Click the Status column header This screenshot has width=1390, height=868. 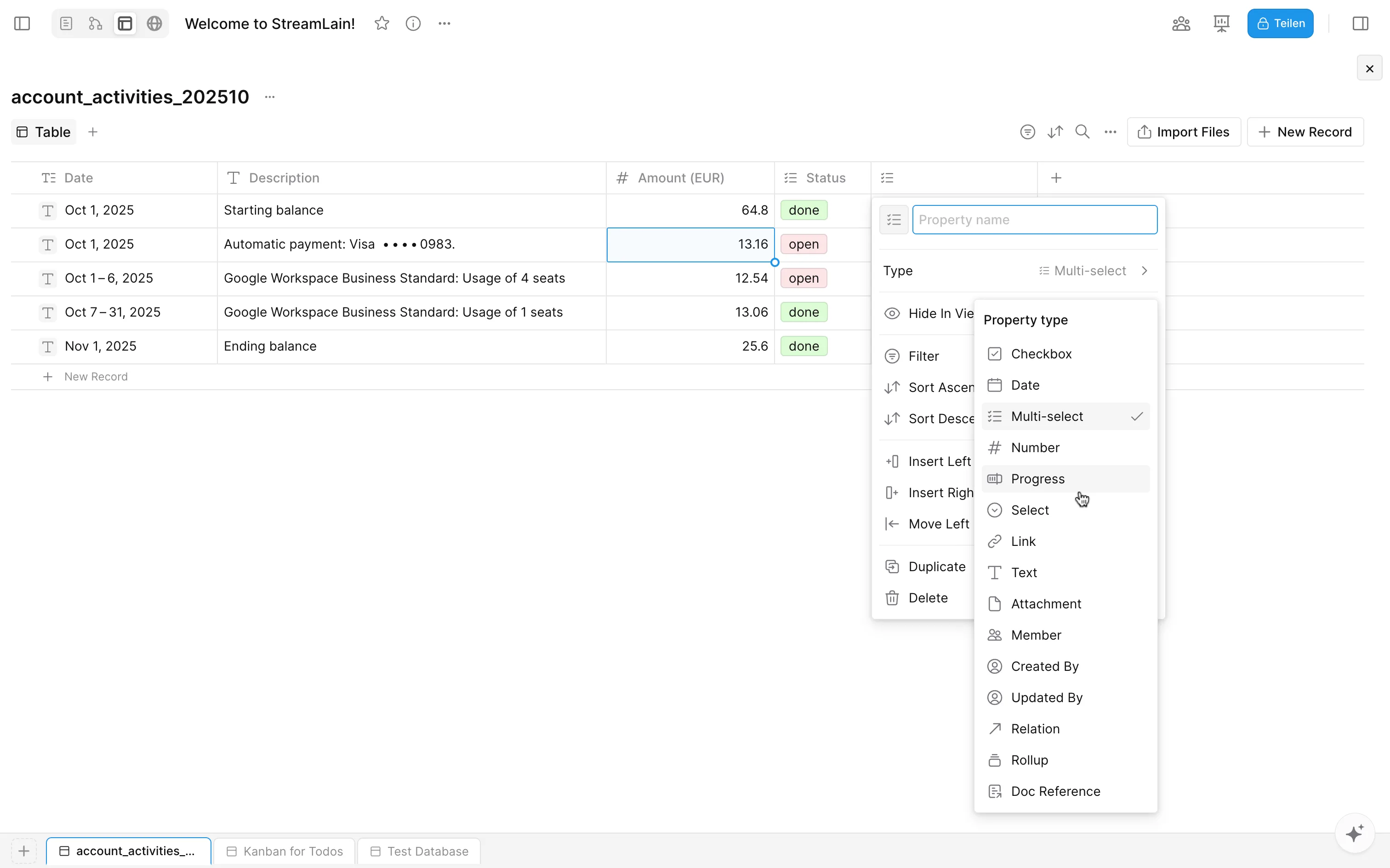point(823,178)
